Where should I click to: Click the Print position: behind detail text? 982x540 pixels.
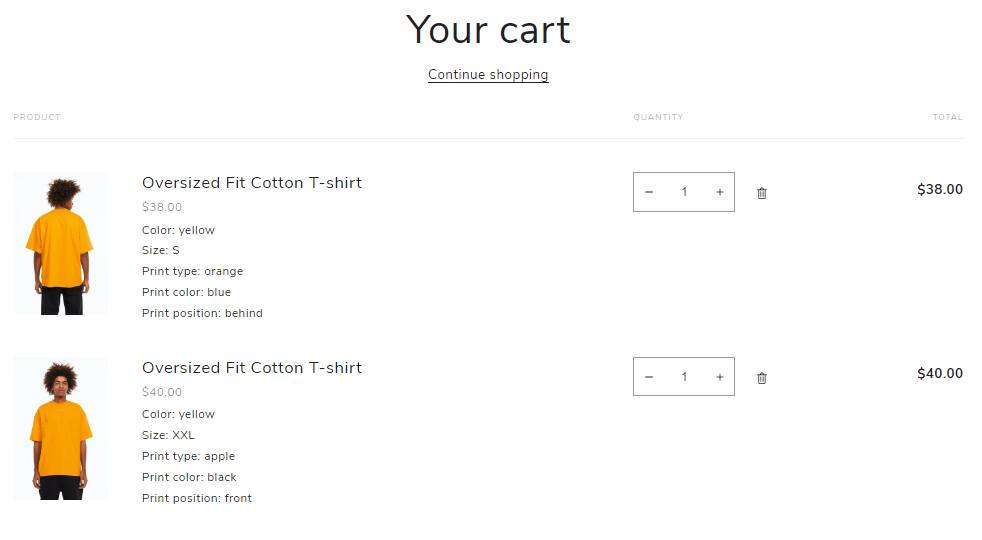pos(202,313)
